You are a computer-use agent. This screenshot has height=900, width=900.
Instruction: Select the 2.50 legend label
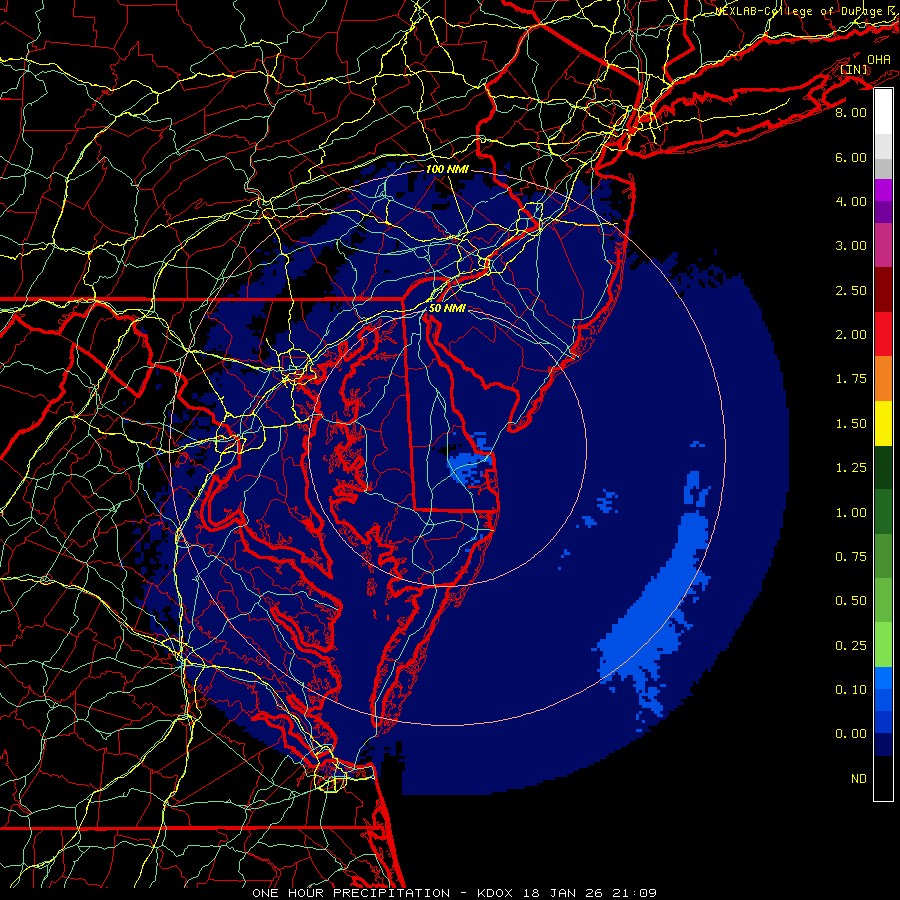pos(851,290)
